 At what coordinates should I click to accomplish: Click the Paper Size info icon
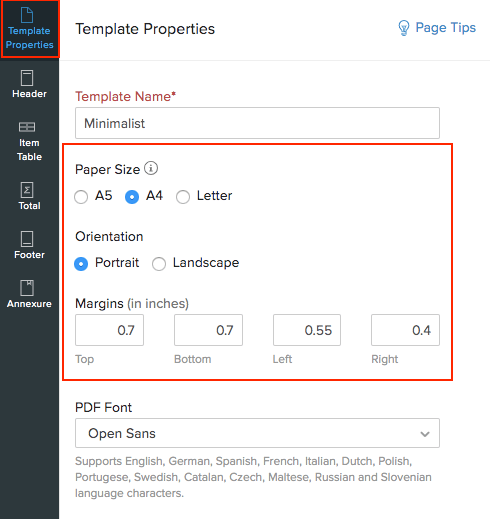pyautogui.click(x=151, y=168)
